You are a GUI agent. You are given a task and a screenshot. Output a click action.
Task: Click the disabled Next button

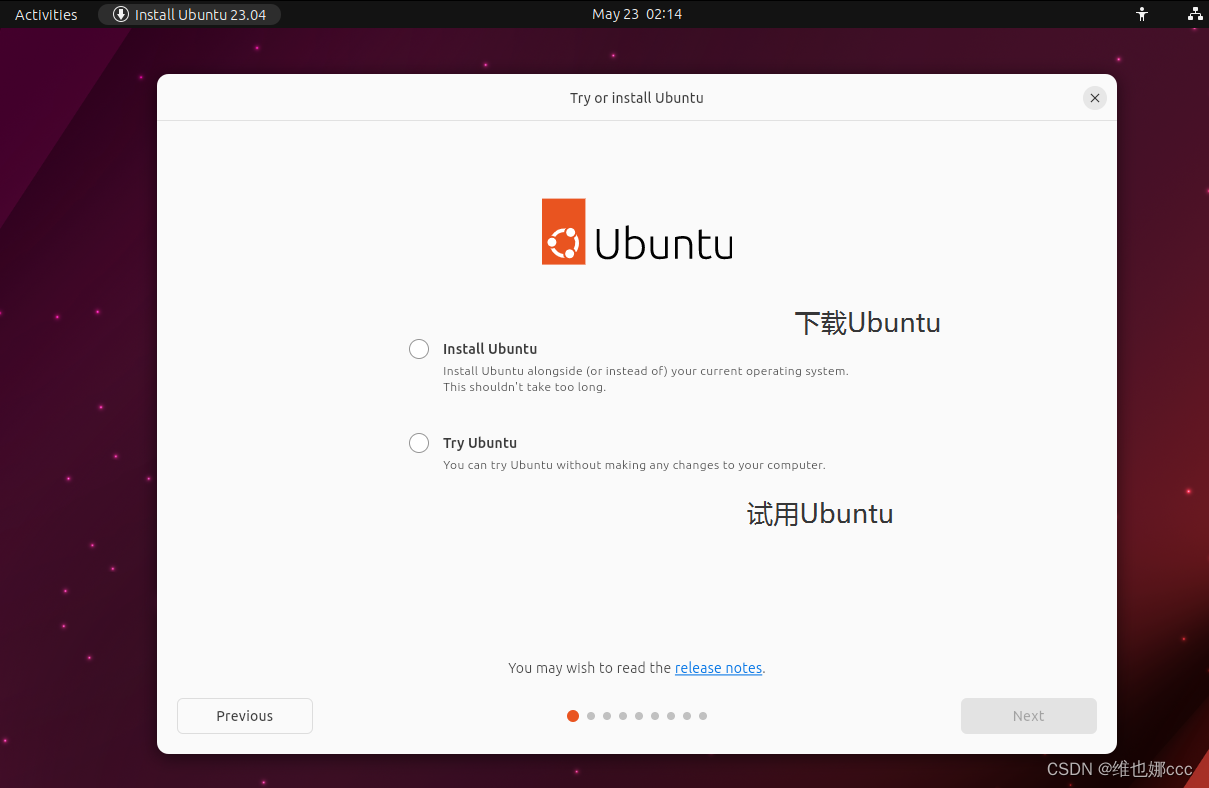pyautogui.click(x=1028, y=716)
